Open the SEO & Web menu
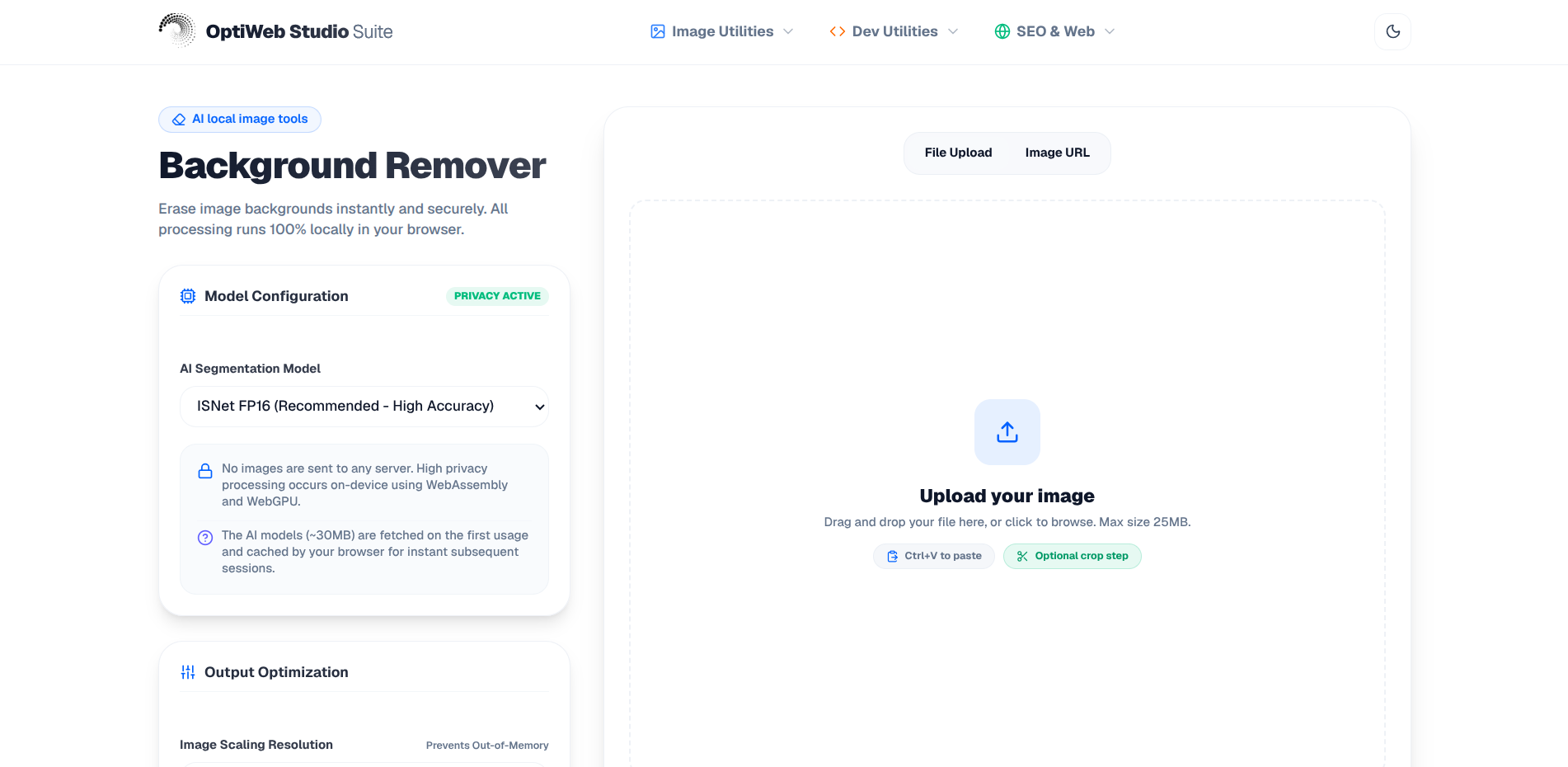 tap(1054, 31)
